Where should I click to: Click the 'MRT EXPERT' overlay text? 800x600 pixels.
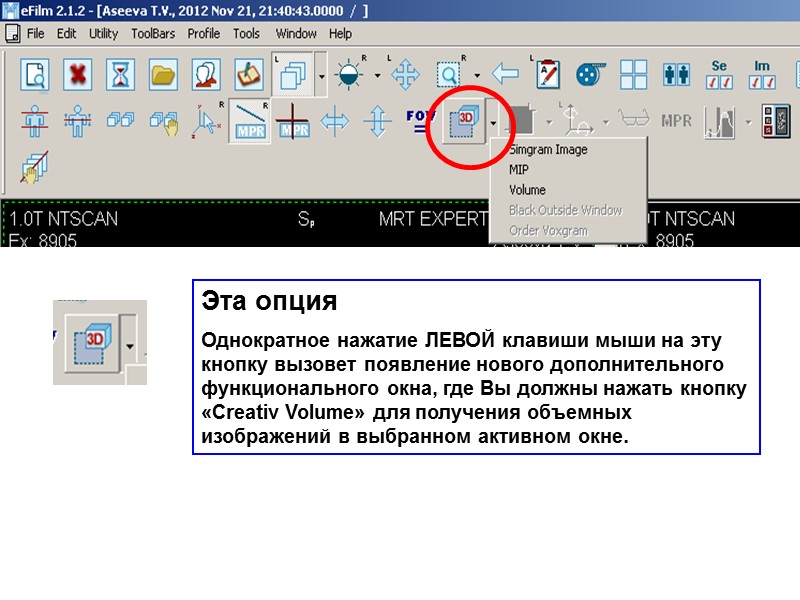433,219
